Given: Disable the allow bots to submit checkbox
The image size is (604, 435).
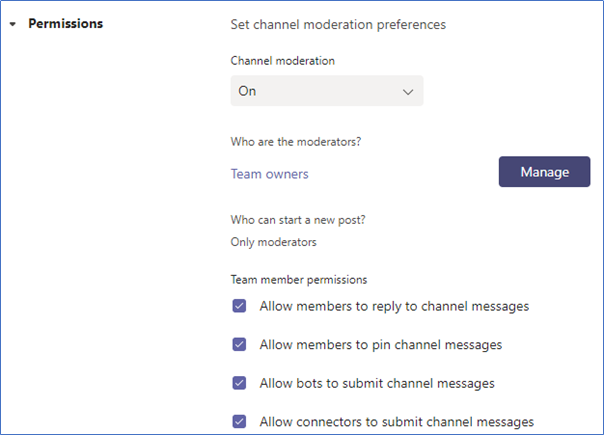Looking at the screenshot, I should (239, 383).
